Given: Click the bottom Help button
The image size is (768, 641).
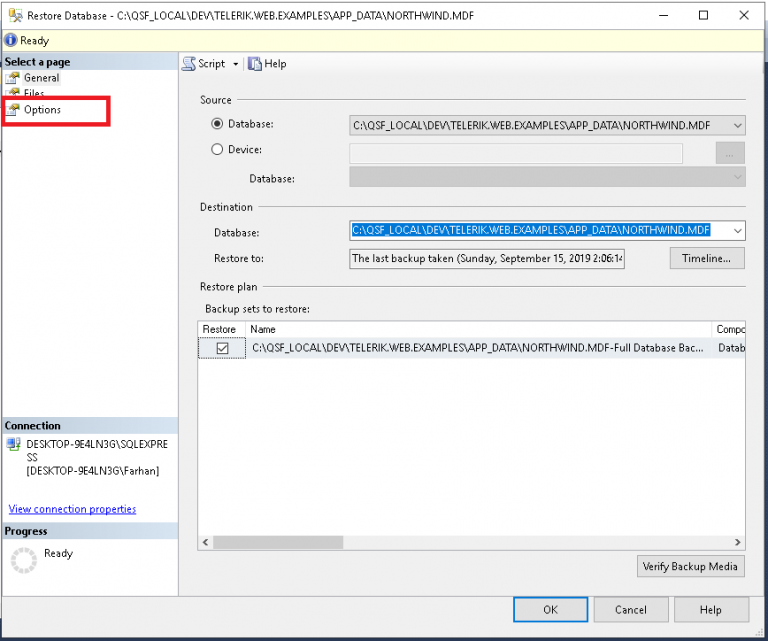Looking at the screenshot, I should [711, 610].
